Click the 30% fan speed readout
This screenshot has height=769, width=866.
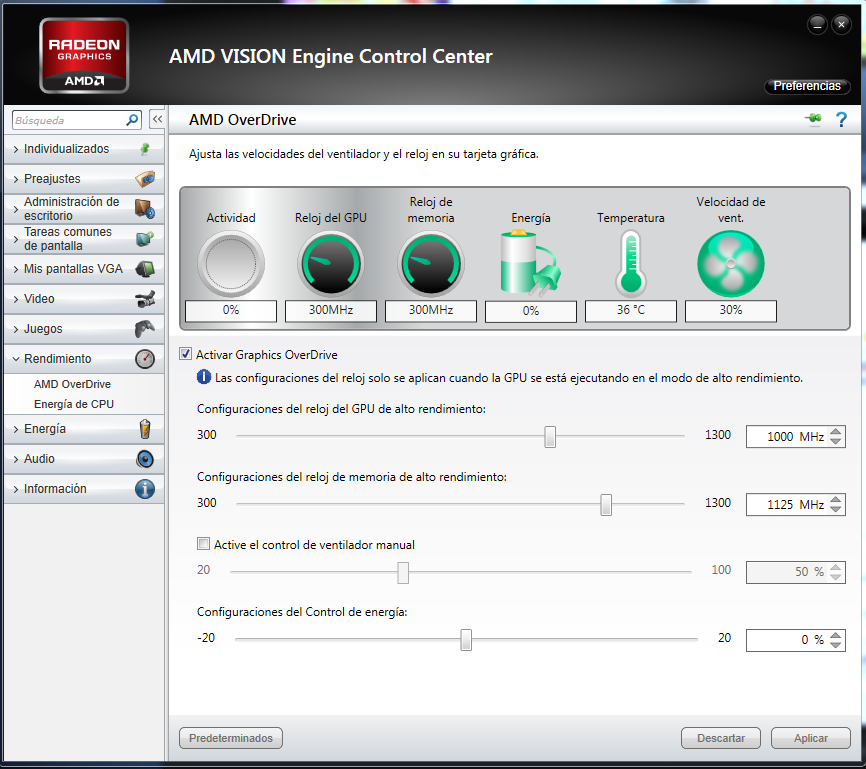[x=731, y=310]
